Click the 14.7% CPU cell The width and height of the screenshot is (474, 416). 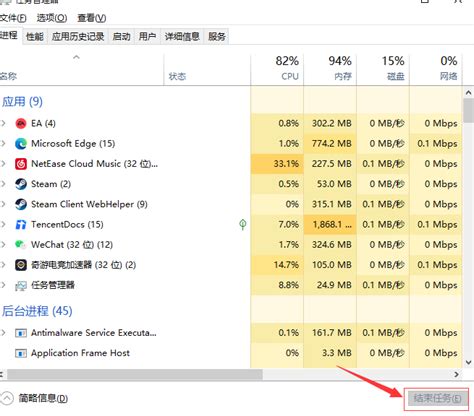(x=277, y=265)
